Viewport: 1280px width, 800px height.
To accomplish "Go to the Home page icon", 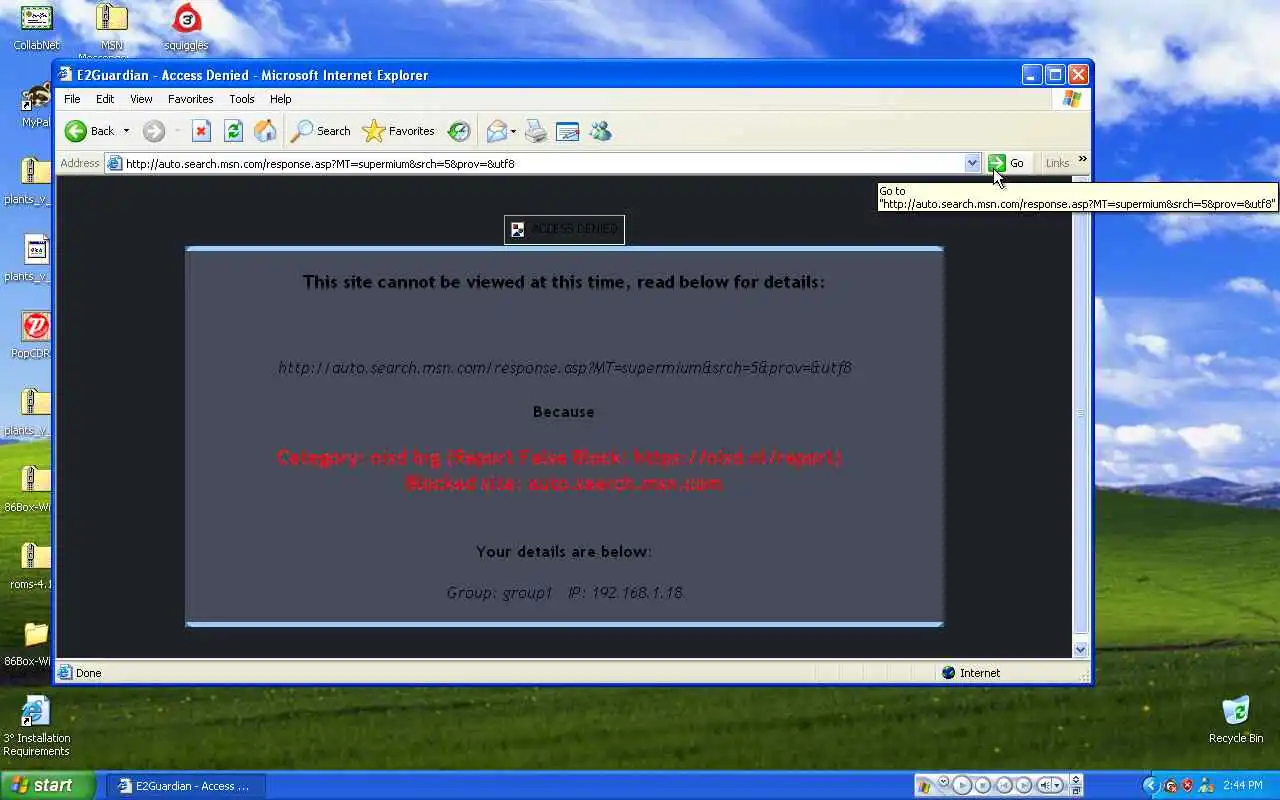I will pyautogui.click(x=265, y=131).
